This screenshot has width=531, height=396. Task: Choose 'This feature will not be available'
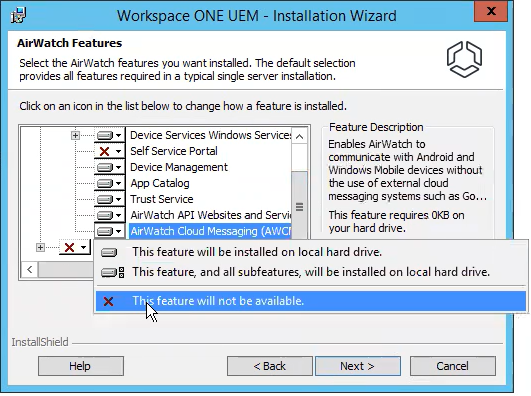tap(311, 301)
